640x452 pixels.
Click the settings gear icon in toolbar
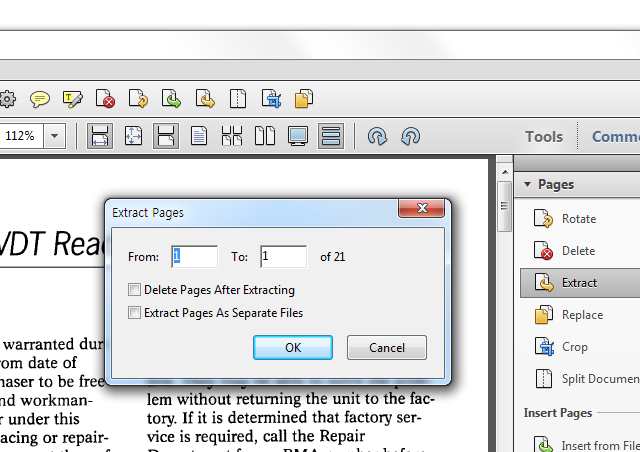(7, 99)
